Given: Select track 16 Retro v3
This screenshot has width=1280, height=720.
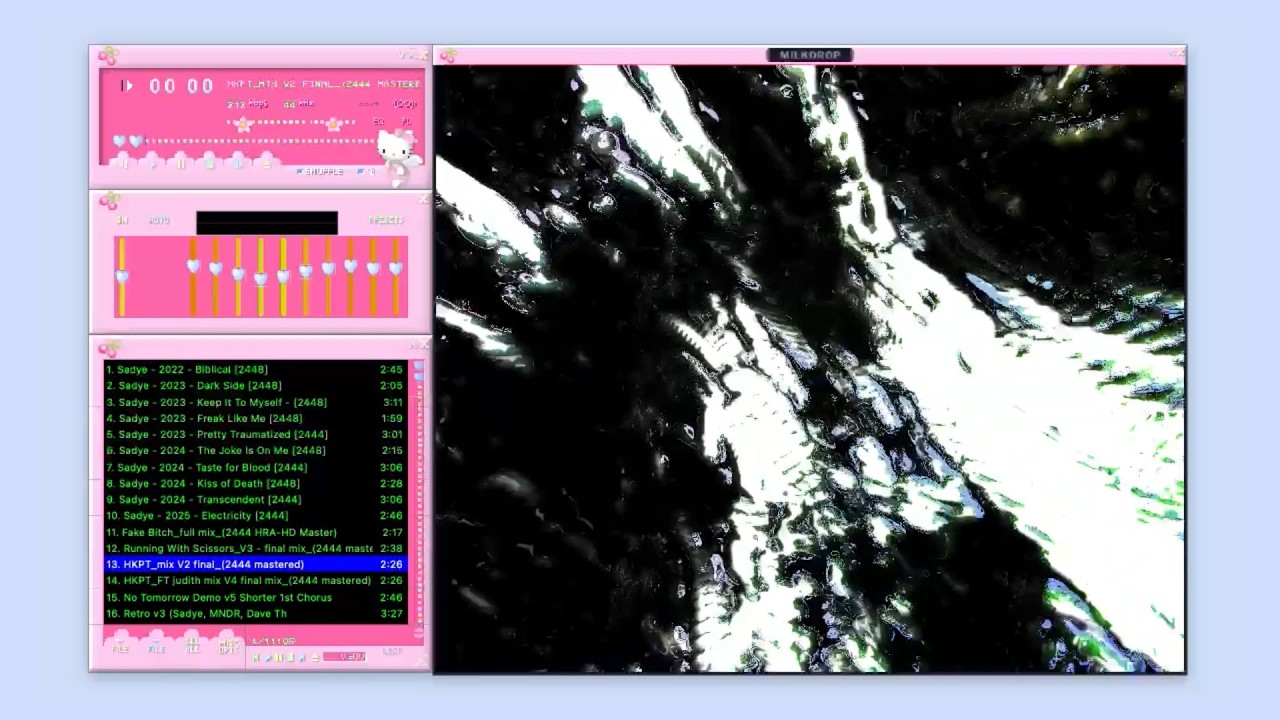Looking at the screenshot, I should [x=255, y=613].
